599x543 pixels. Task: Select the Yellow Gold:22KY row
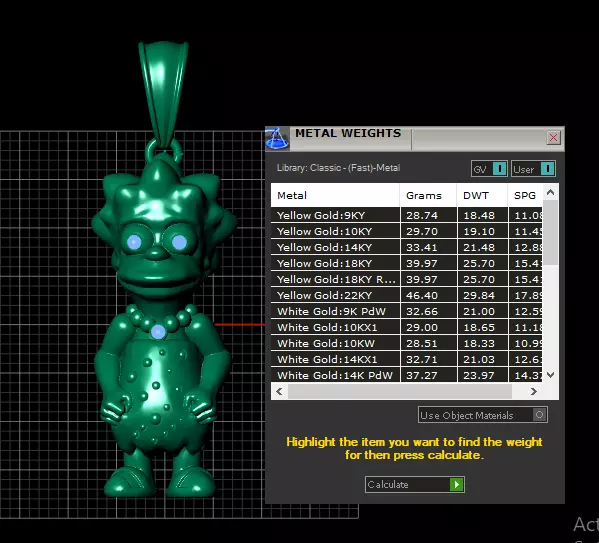point(406,295)
